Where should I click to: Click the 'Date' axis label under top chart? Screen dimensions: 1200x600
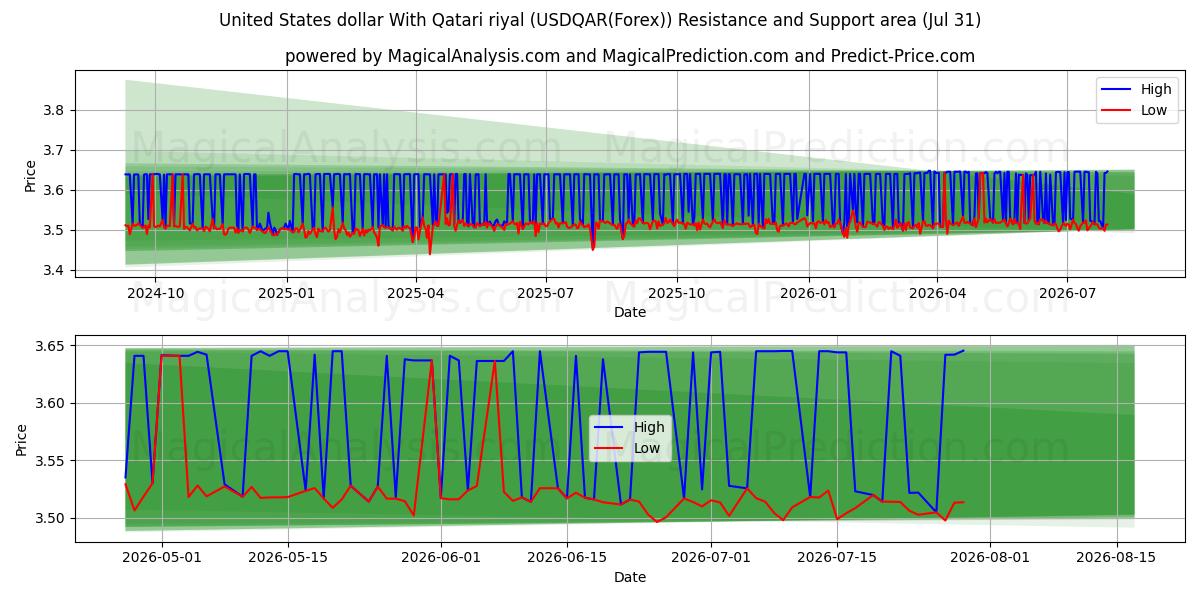click(x=630, y=312)
